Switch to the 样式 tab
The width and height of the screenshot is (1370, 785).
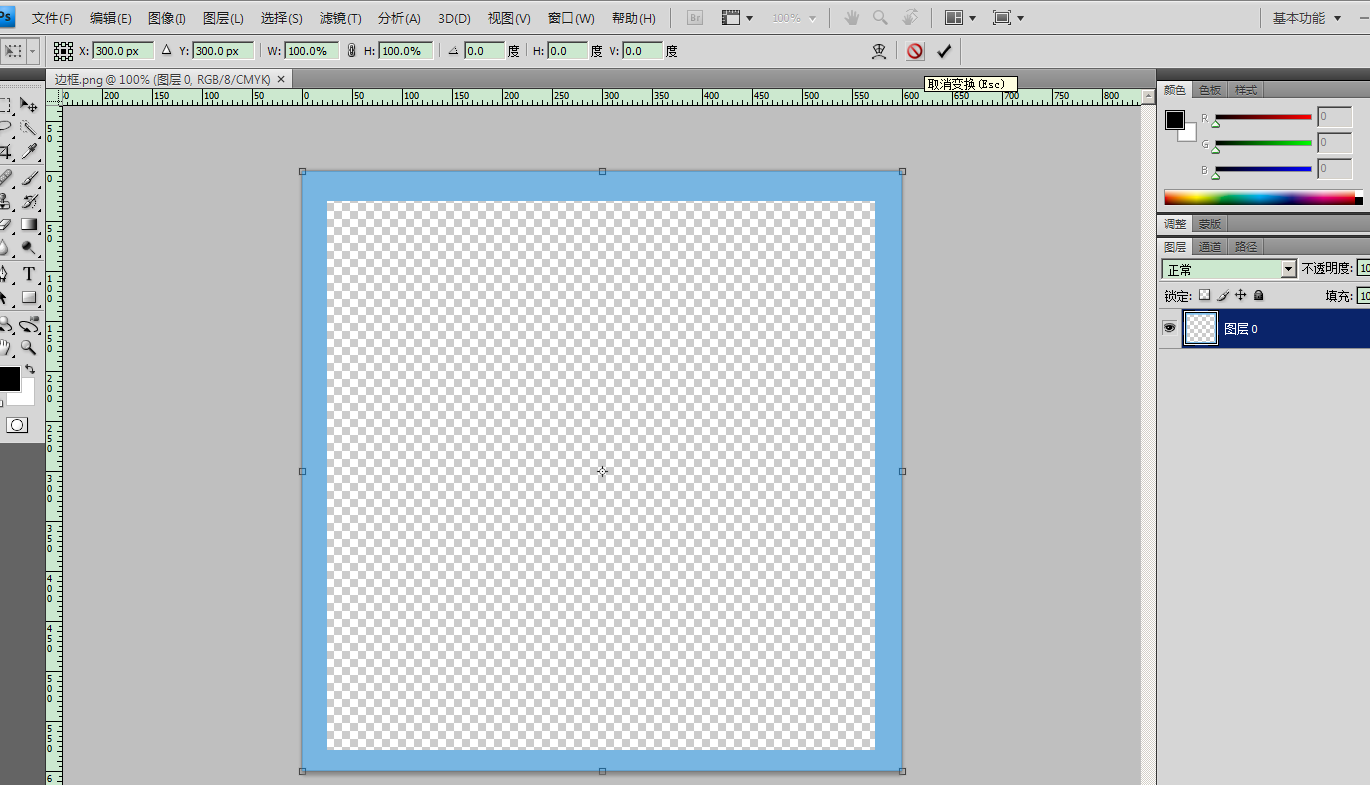[1245, 90]
